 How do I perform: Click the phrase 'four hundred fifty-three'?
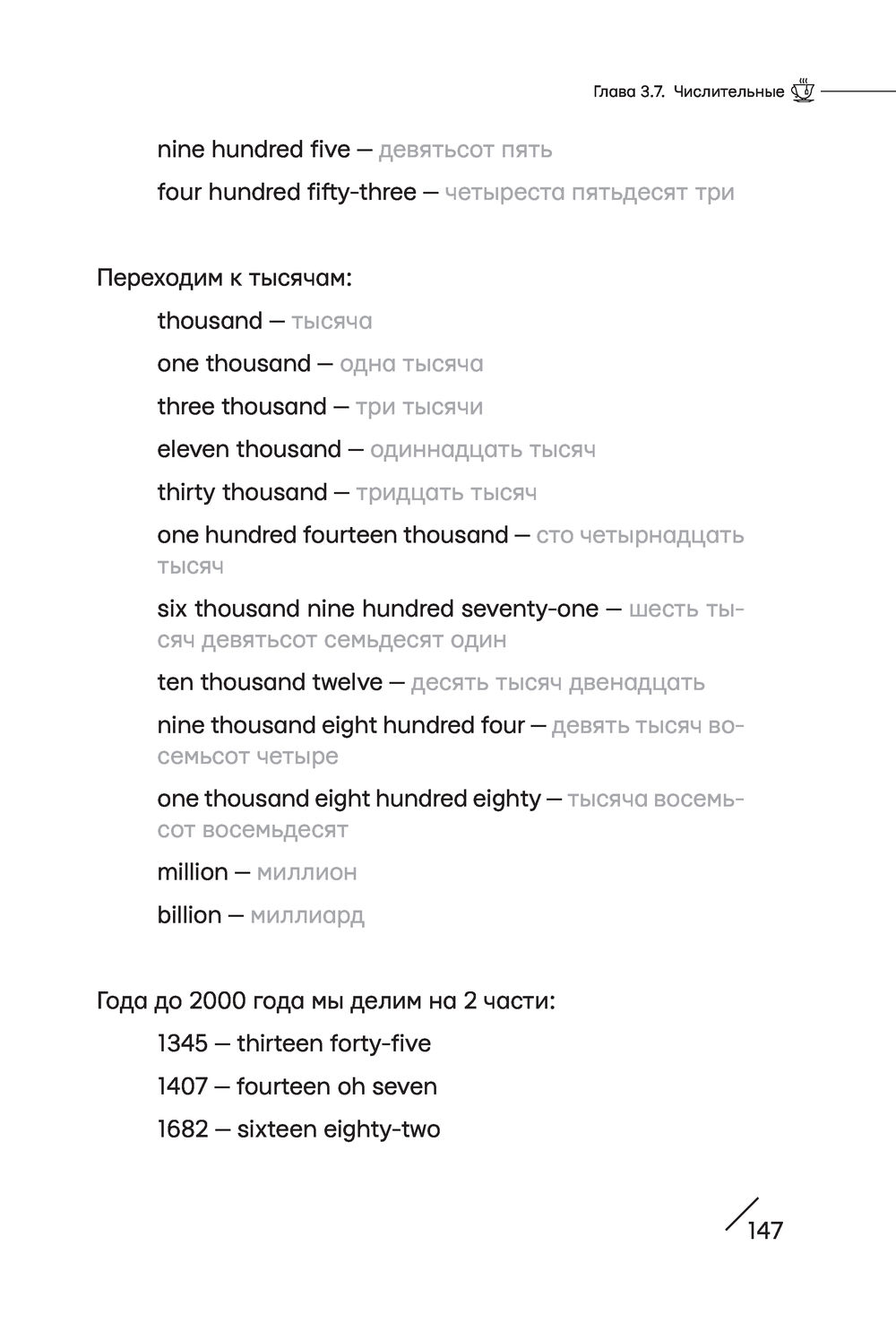coord(287,192)
